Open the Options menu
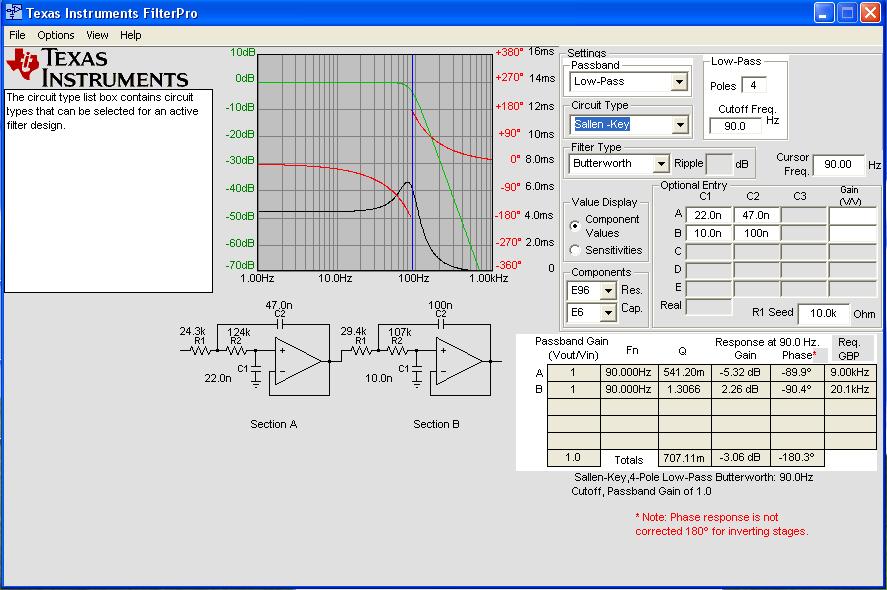 [x=55, y=35]
